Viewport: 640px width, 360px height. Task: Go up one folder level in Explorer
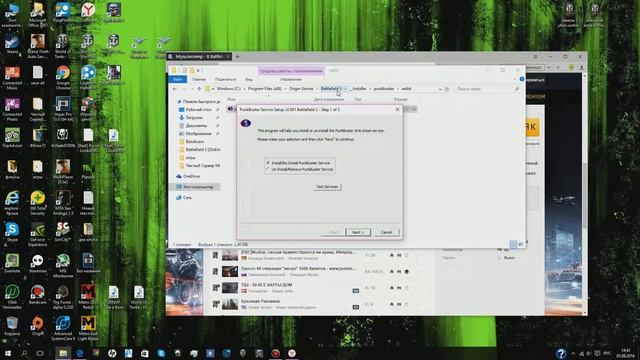pos(199,89)
